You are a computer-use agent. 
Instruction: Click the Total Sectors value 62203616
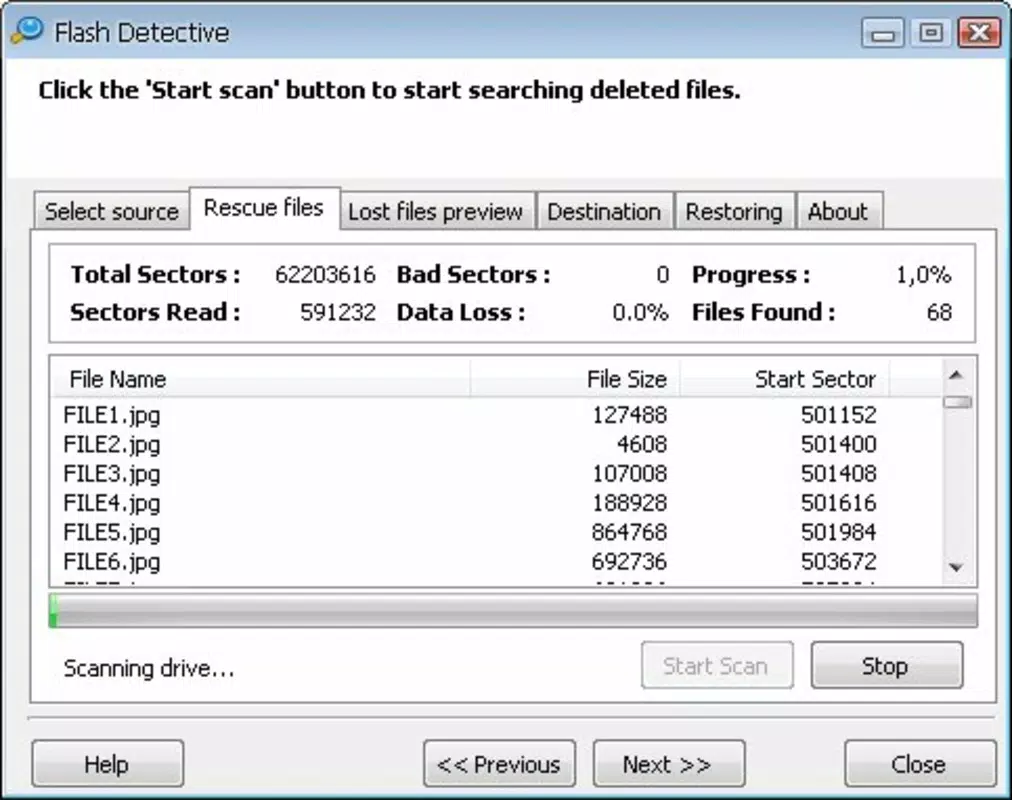tap(325, 275)
